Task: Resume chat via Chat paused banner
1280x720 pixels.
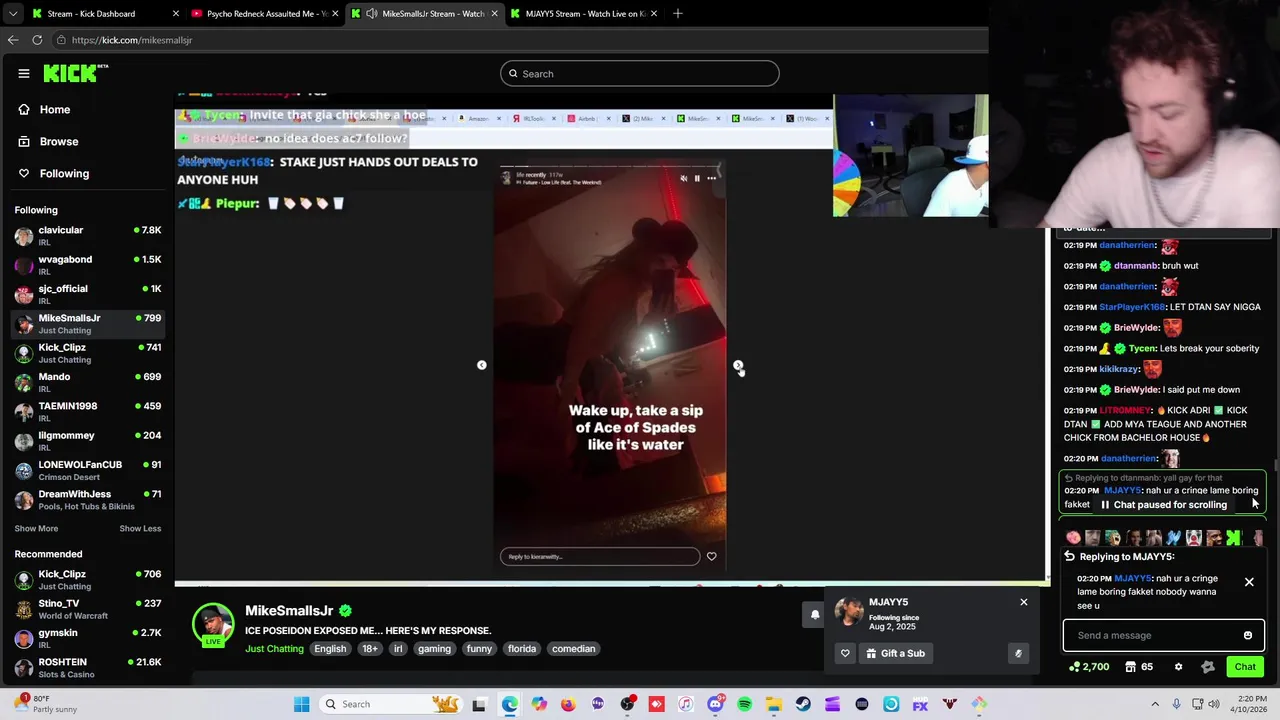Action: 1163,505
